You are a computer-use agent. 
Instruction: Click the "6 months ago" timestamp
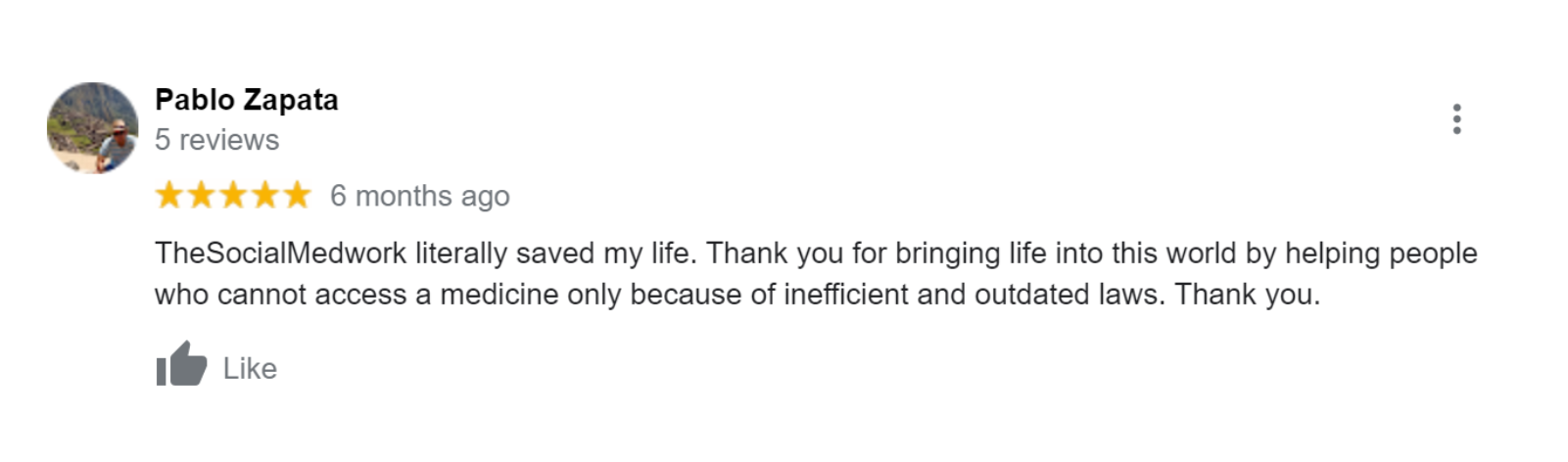[419, 196]
